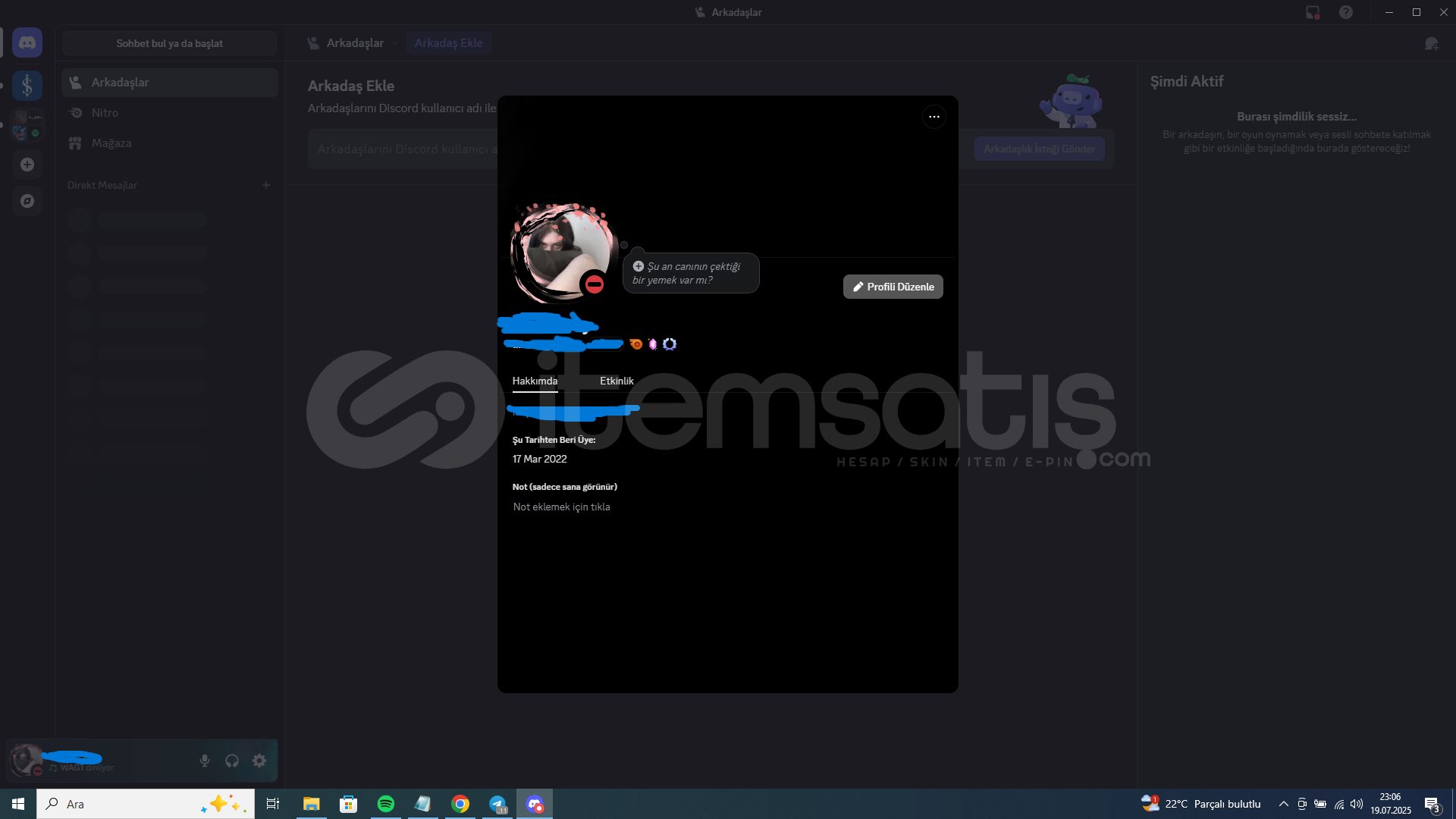Open Spotify from taskbar

click(x=385, y=804)
